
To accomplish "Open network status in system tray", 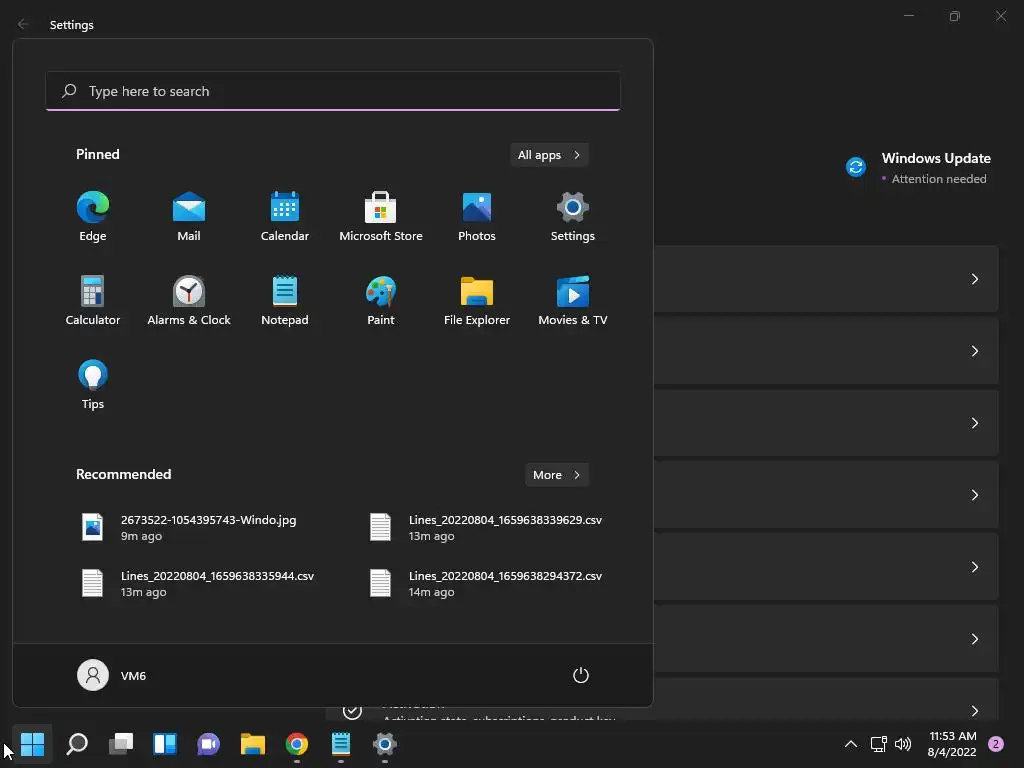I will [x=878, y=744].
